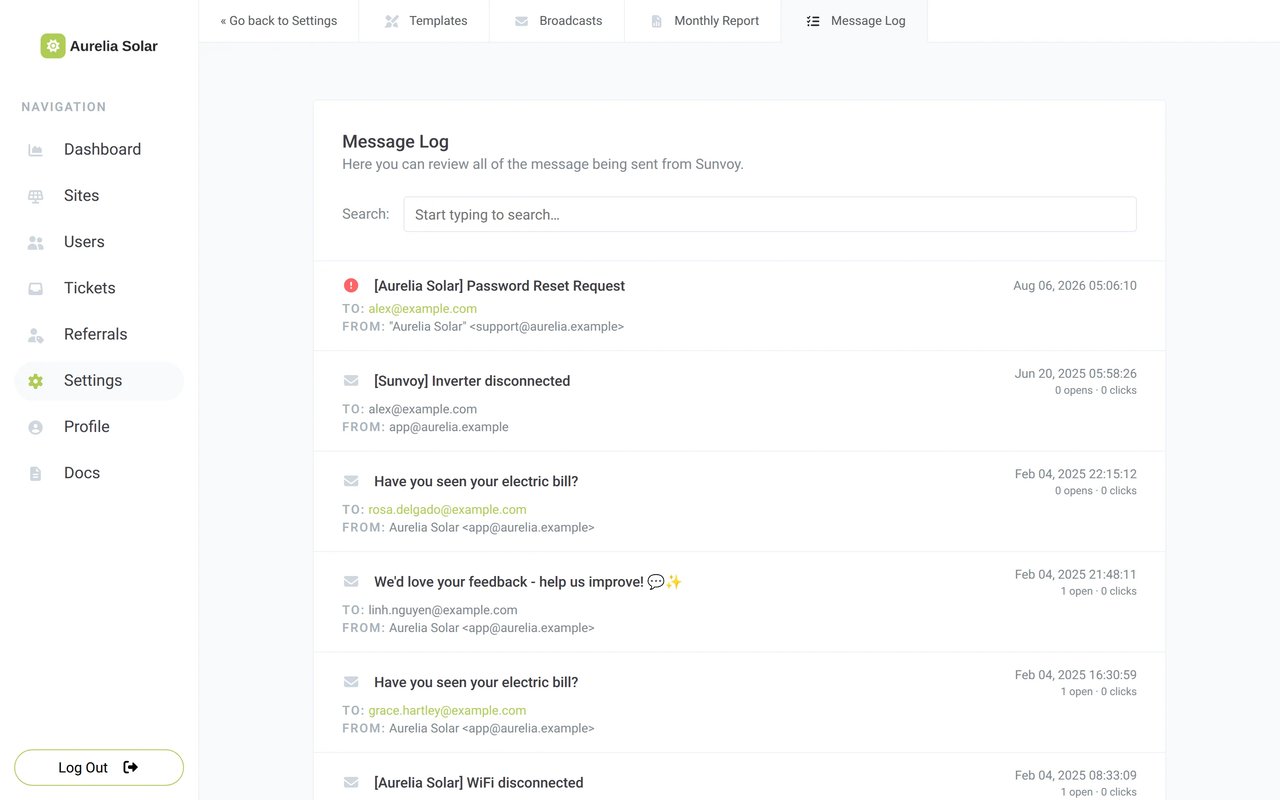Open Users page from sidebar
Viewport: 1280px width, 800px height.
point(99,242)
